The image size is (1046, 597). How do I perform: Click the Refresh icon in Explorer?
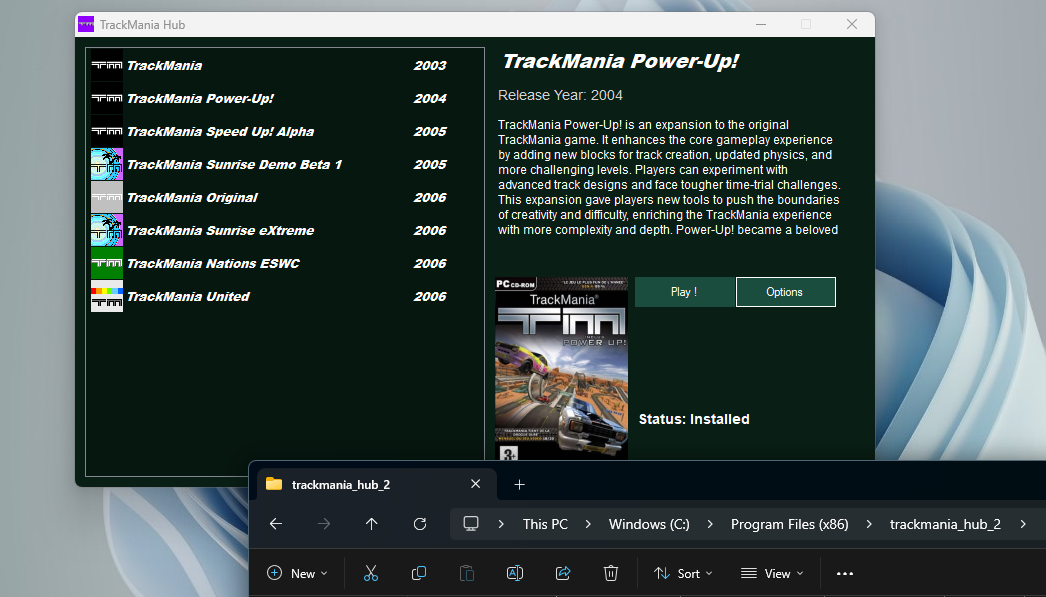tap(420, 523)
